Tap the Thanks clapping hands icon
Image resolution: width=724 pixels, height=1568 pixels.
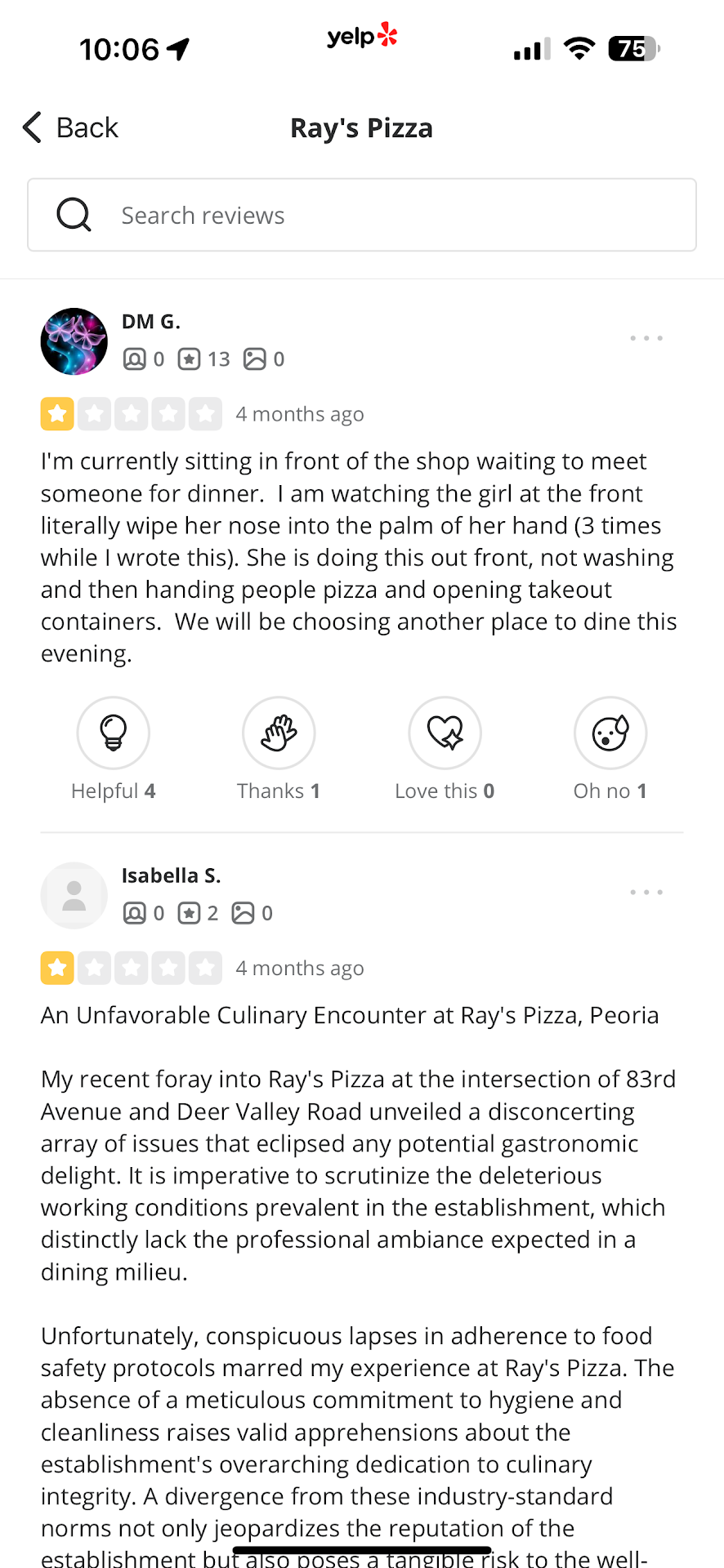[279, 733]
